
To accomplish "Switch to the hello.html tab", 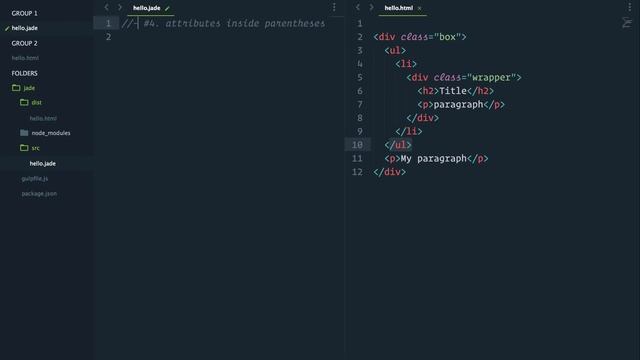I will pos(398,8).
